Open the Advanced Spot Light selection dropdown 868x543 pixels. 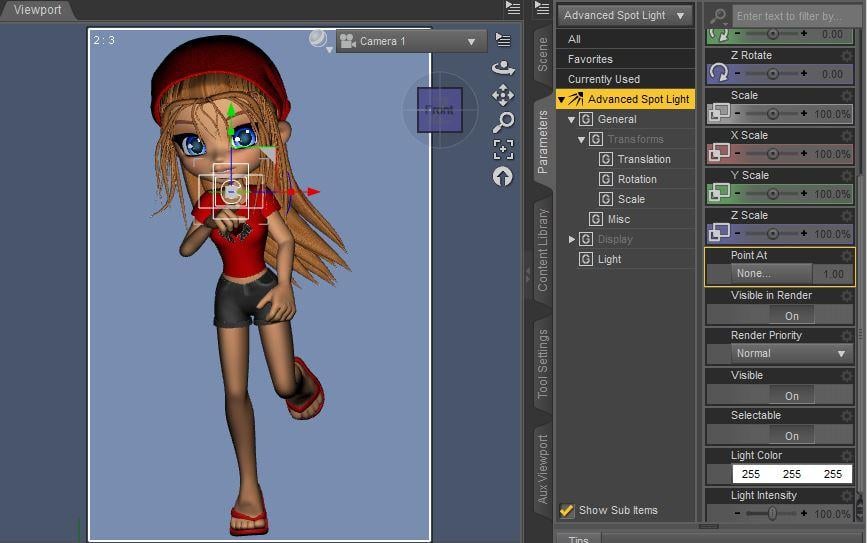pos(624,15)
